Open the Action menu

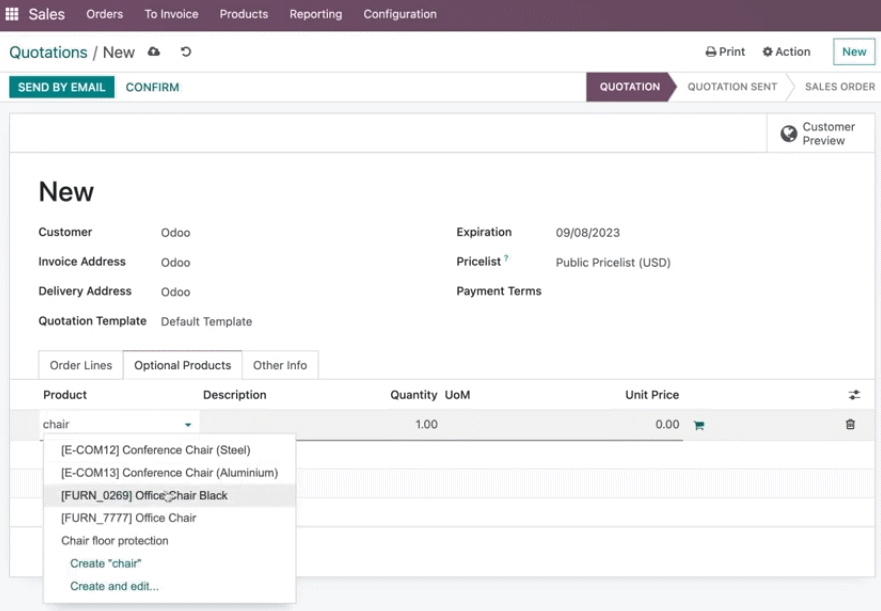pos(787,52)
